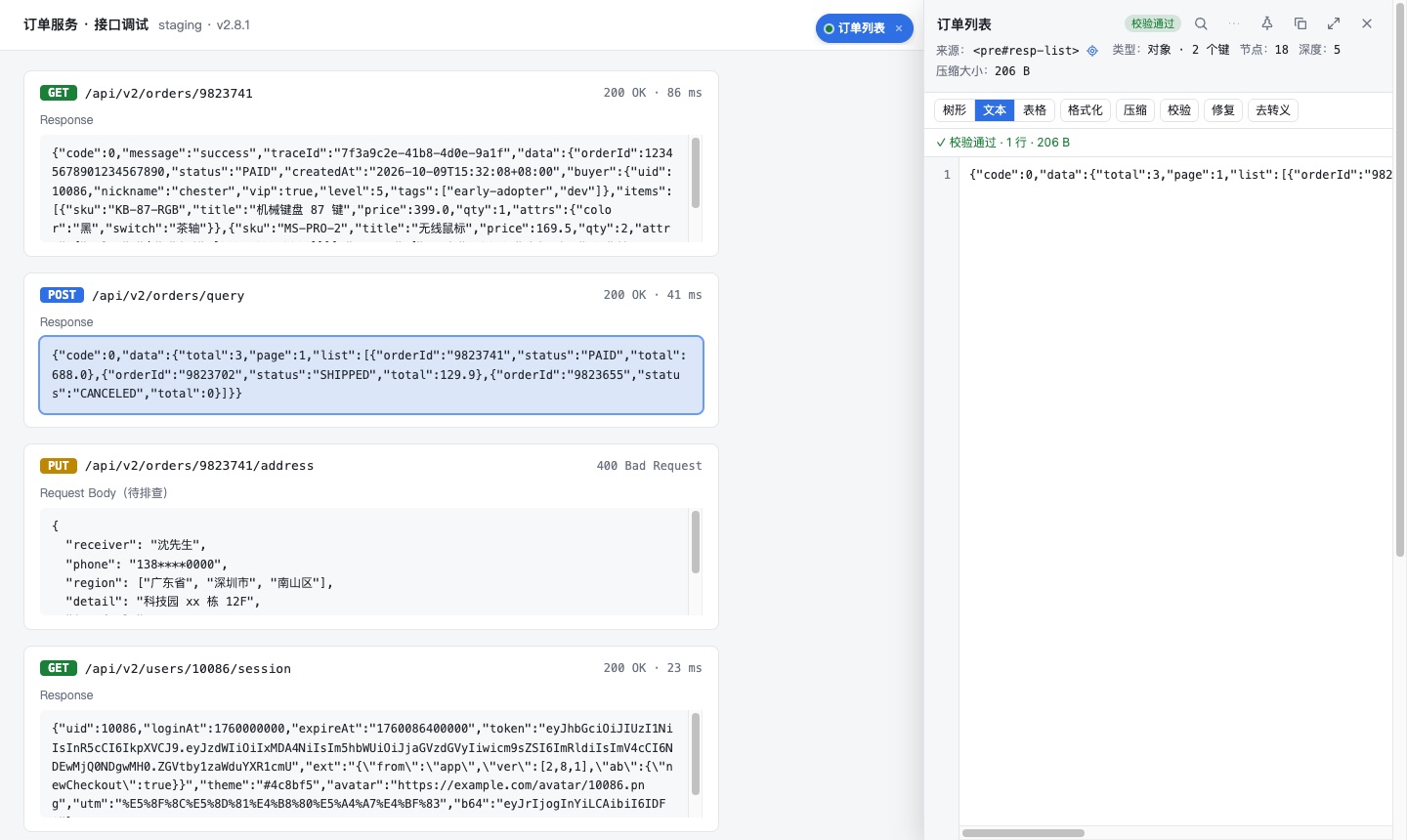Click the 压缩大小: 206 B info text
The image size is (1407, 840).
pos(983,71)
